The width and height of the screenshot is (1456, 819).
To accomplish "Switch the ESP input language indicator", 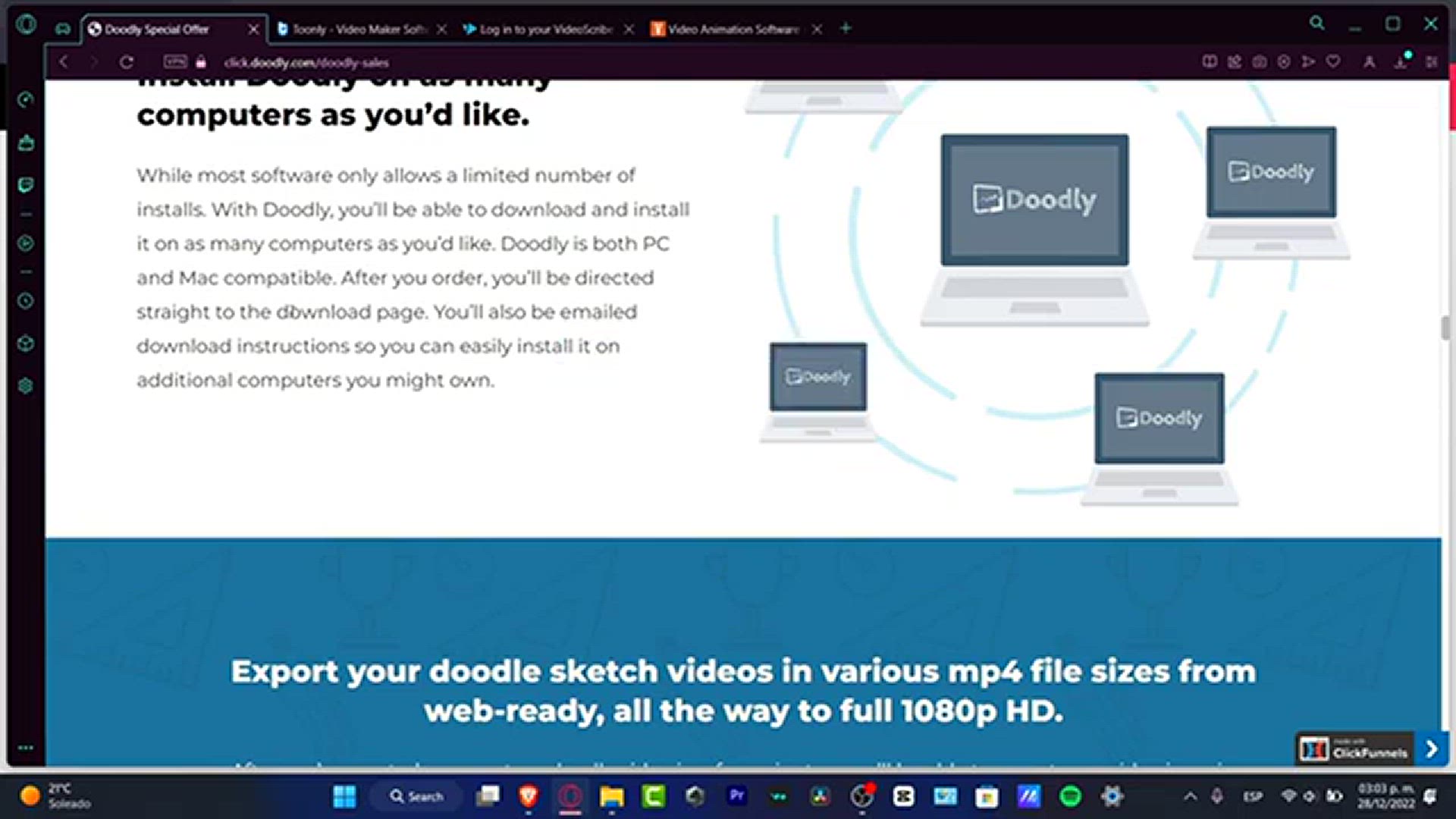I will pos(1253,796).
